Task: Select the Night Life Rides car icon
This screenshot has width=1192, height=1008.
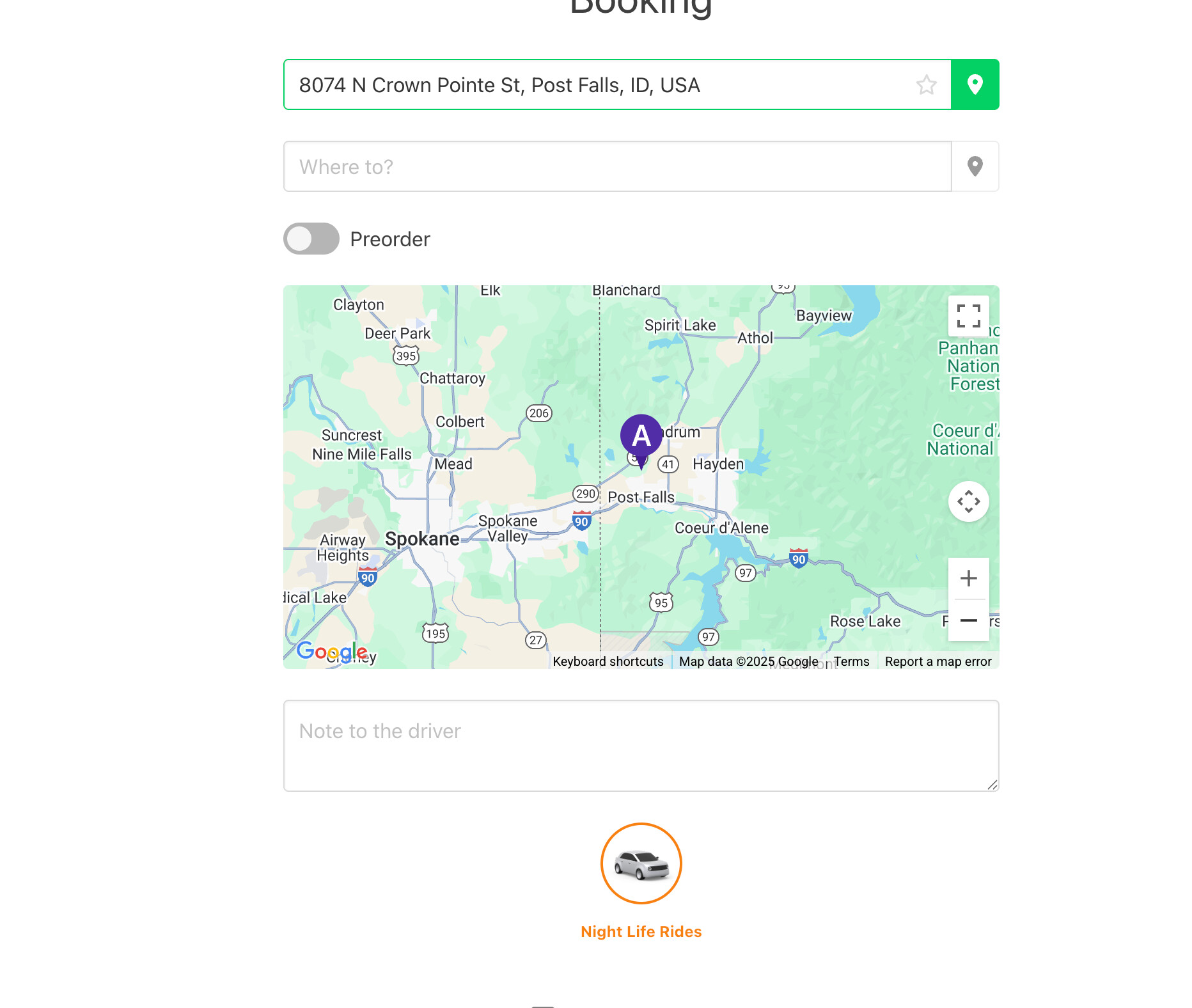Action: tap(641, 863)
